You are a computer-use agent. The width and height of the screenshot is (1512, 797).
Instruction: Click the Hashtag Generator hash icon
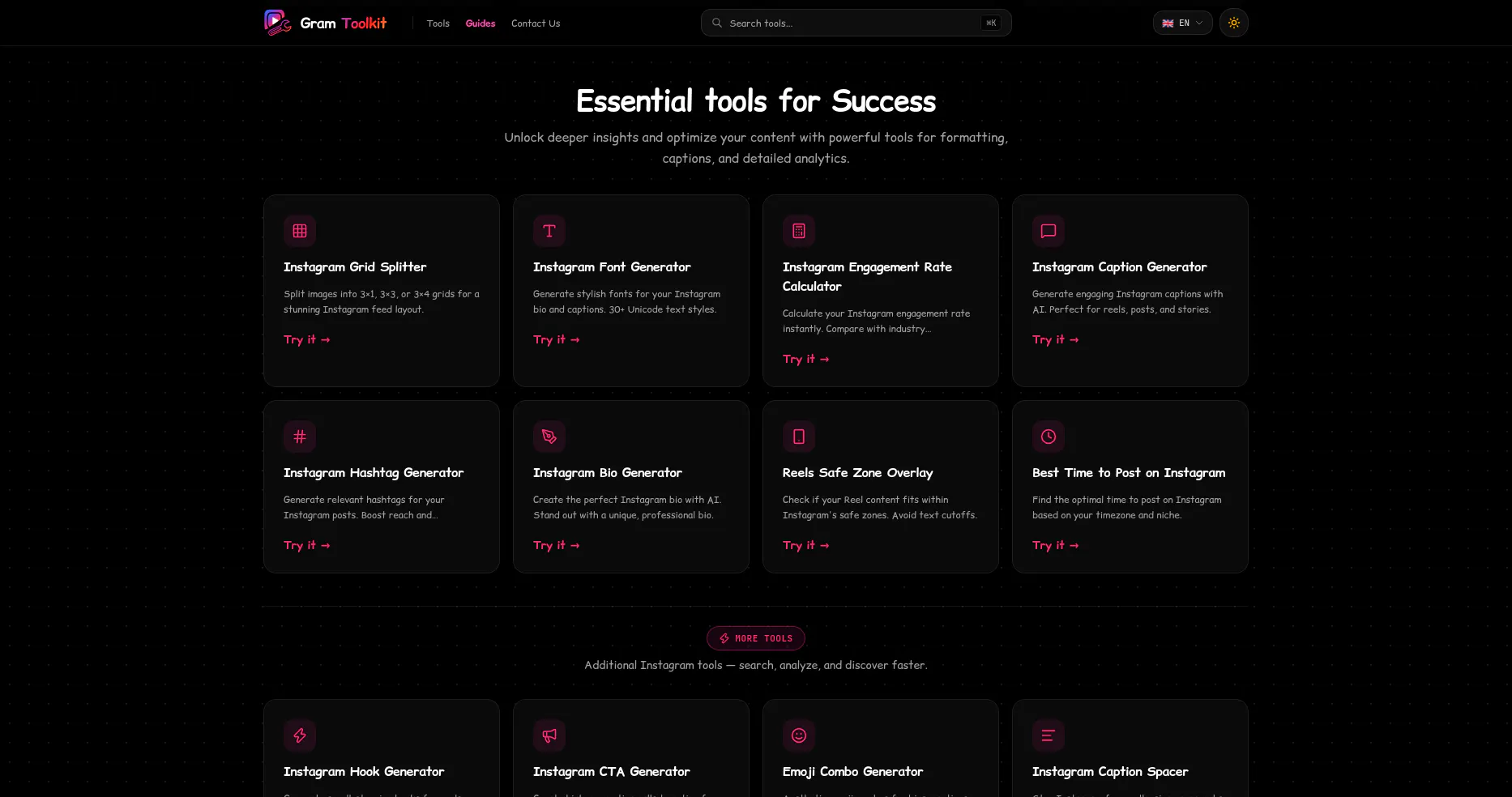point(300,437)
